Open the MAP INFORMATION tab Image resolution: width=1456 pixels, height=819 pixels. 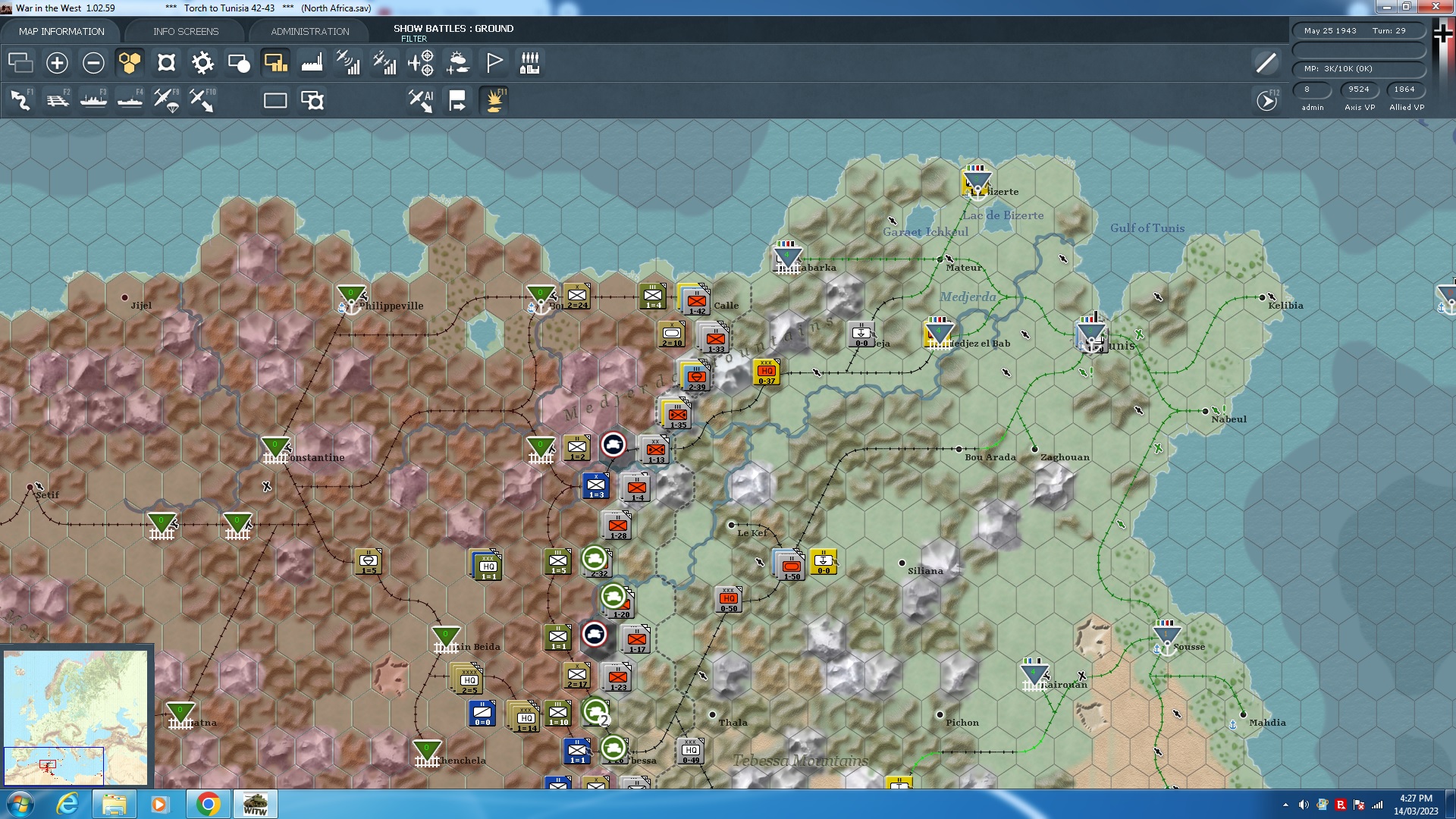click(x=61, y=31)
